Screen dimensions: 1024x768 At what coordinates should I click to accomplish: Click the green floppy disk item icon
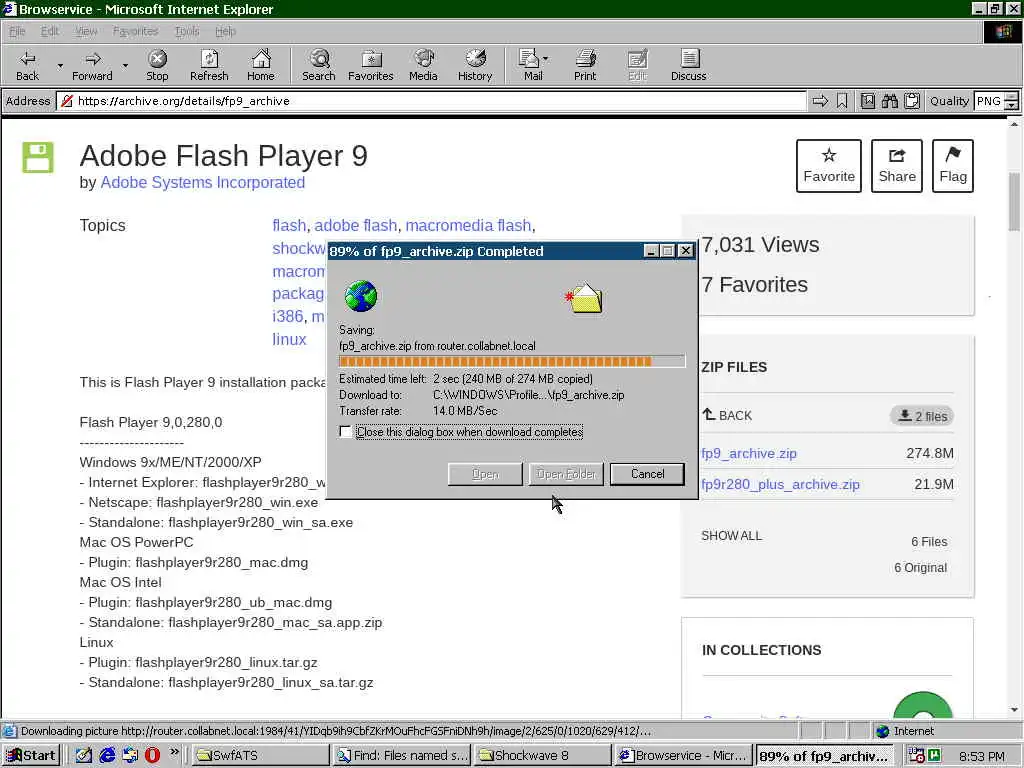[38, 157]
